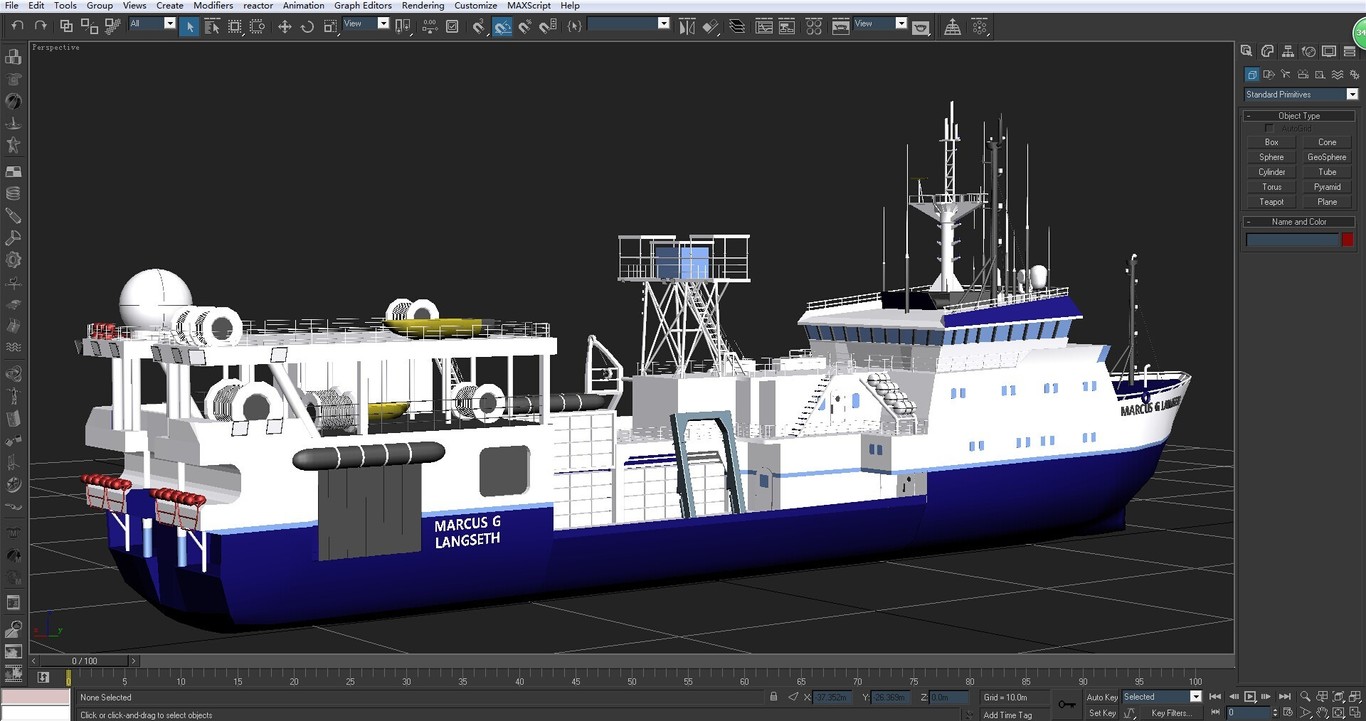Activate the Select Object arrow tool

click(189, 27)
